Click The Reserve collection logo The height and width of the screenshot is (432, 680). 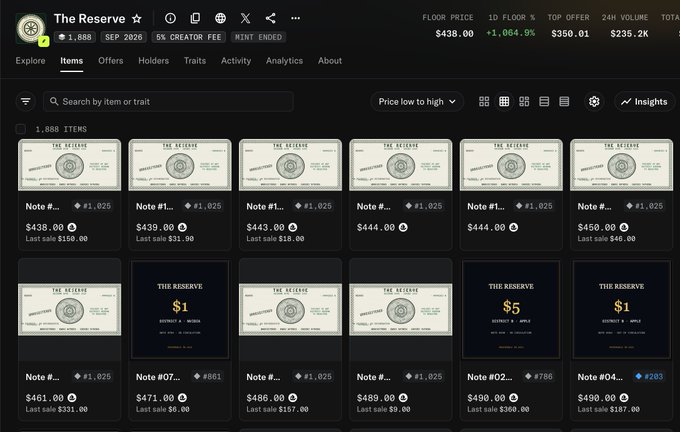30,28
